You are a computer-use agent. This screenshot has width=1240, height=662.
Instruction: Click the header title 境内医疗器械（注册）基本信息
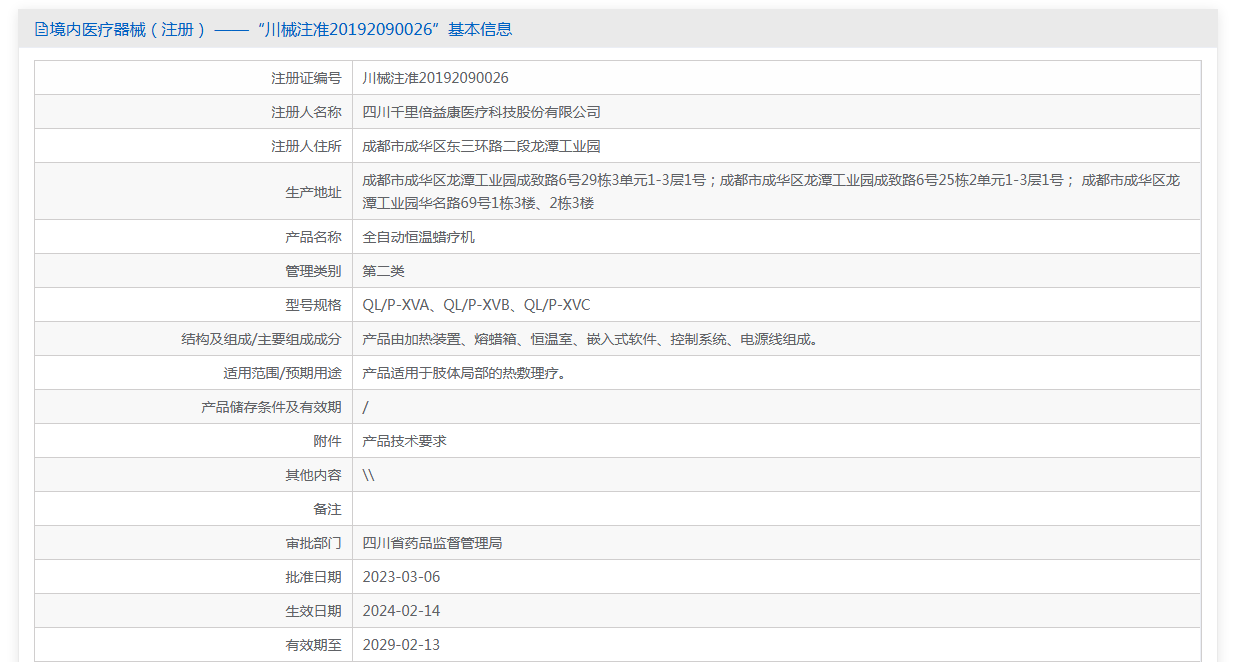click(281, 29)
